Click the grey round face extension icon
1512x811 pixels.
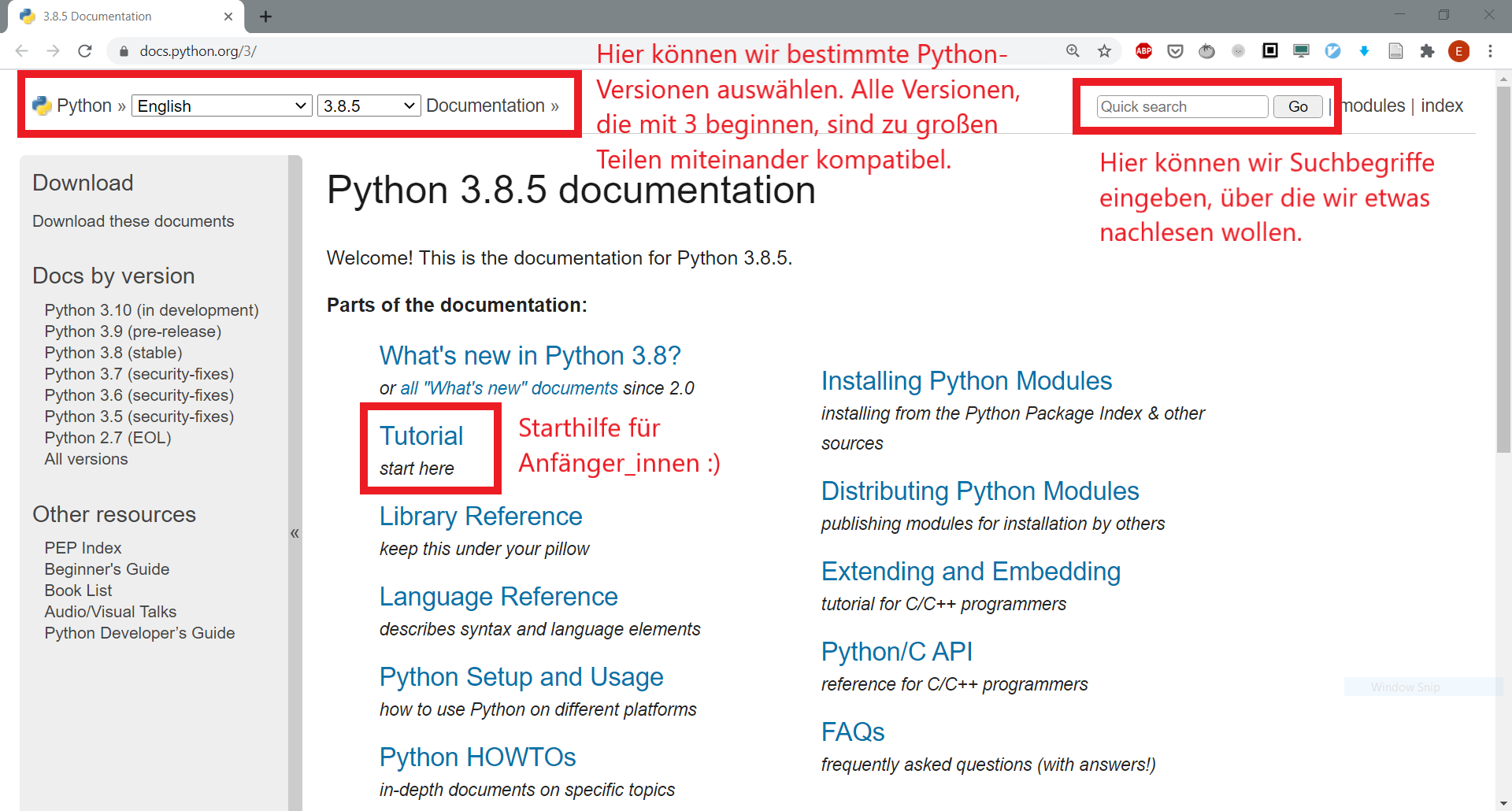(1238, 51)
